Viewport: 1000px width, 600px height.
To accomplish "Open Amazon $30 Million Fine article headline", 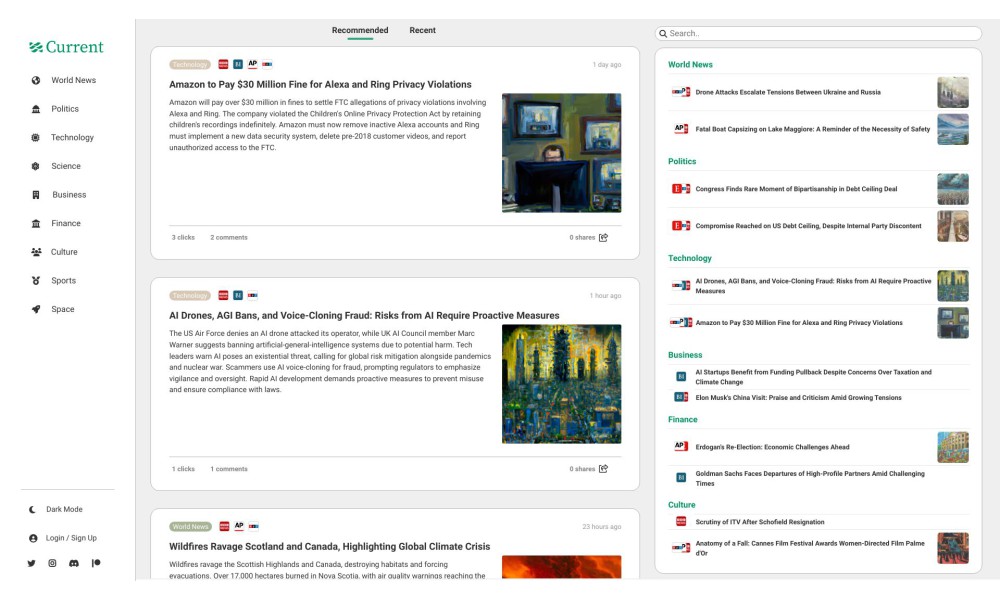I will point(320,85).
